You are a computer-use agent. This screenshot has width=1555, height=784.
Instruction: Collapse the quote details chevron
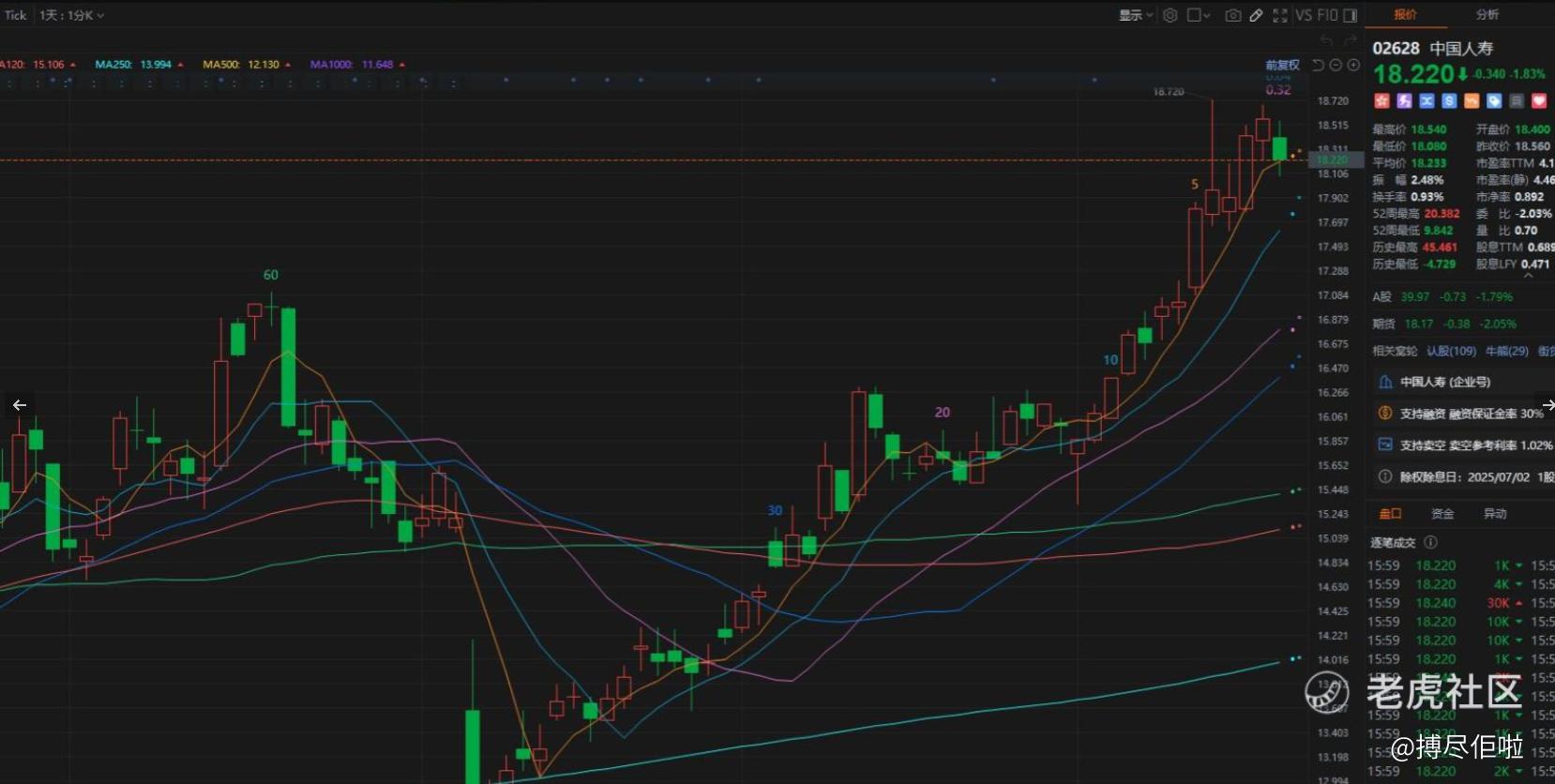[1528, 276]
